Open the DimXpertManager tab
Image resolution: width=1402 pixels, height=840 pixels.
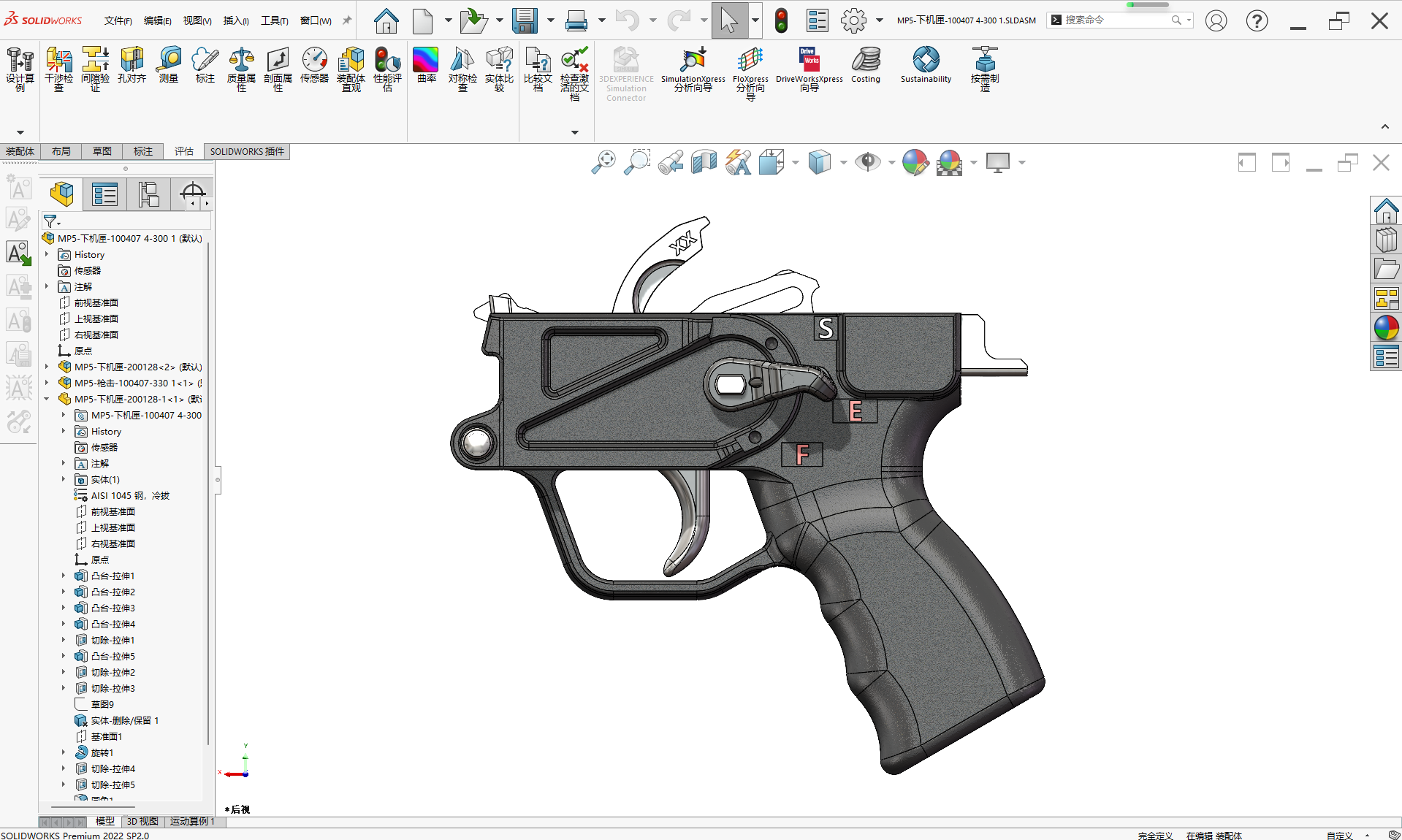coord(192,194)
